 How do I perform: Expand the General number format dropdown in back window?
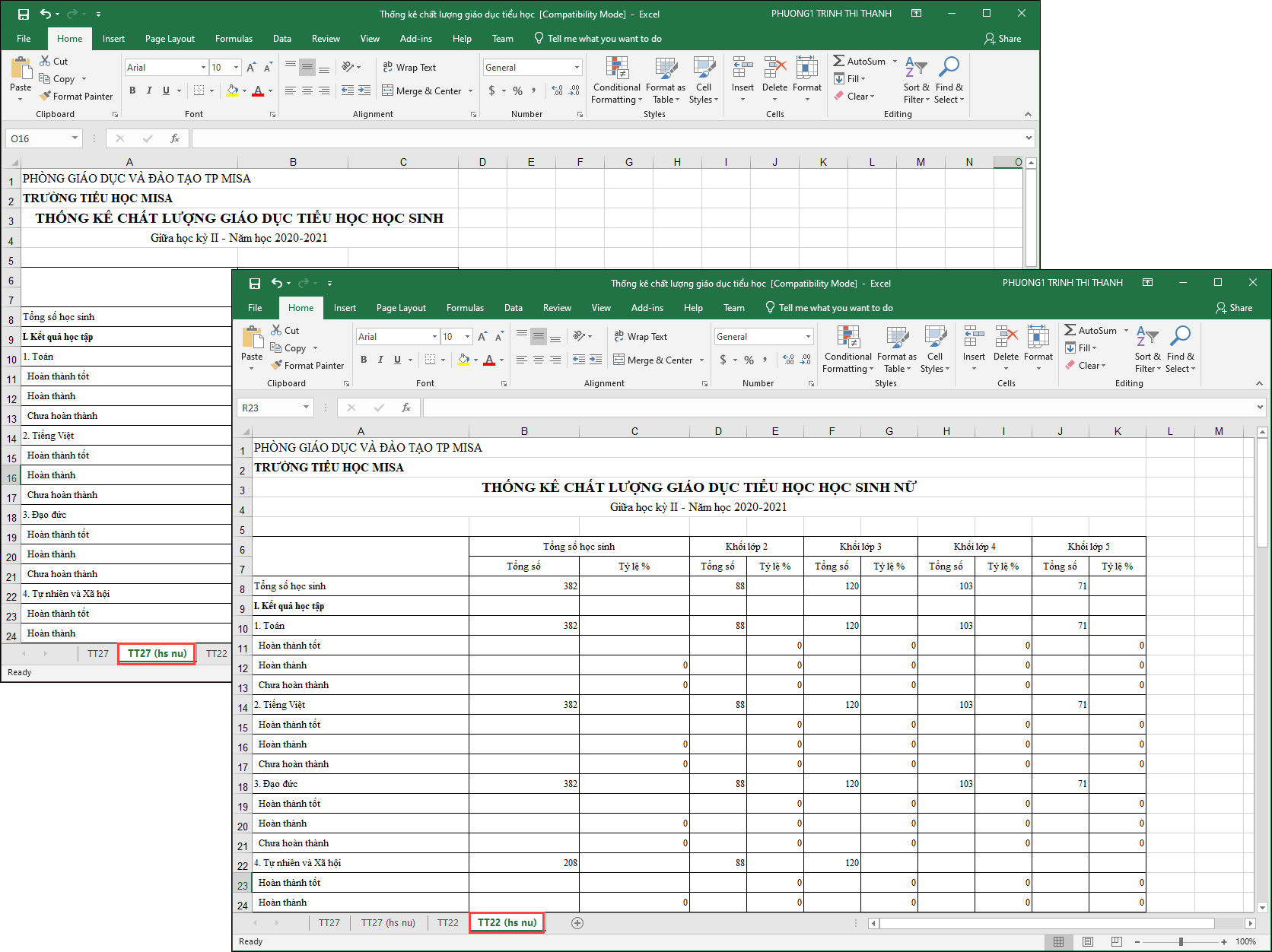[577, 68]
